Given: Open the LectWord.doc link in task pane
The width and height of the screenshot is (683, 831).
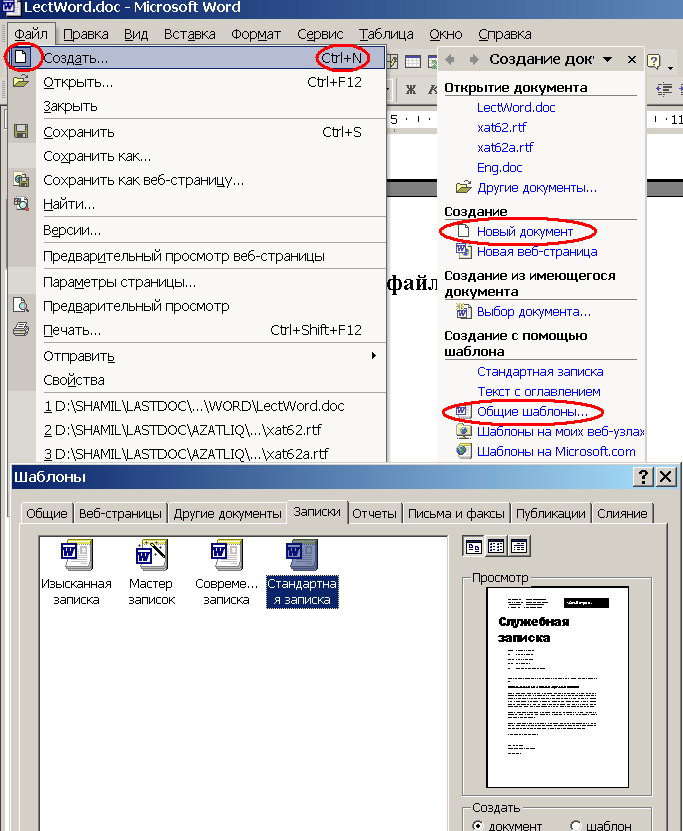Looking at the screenshot, I should (x=516, y=108).
